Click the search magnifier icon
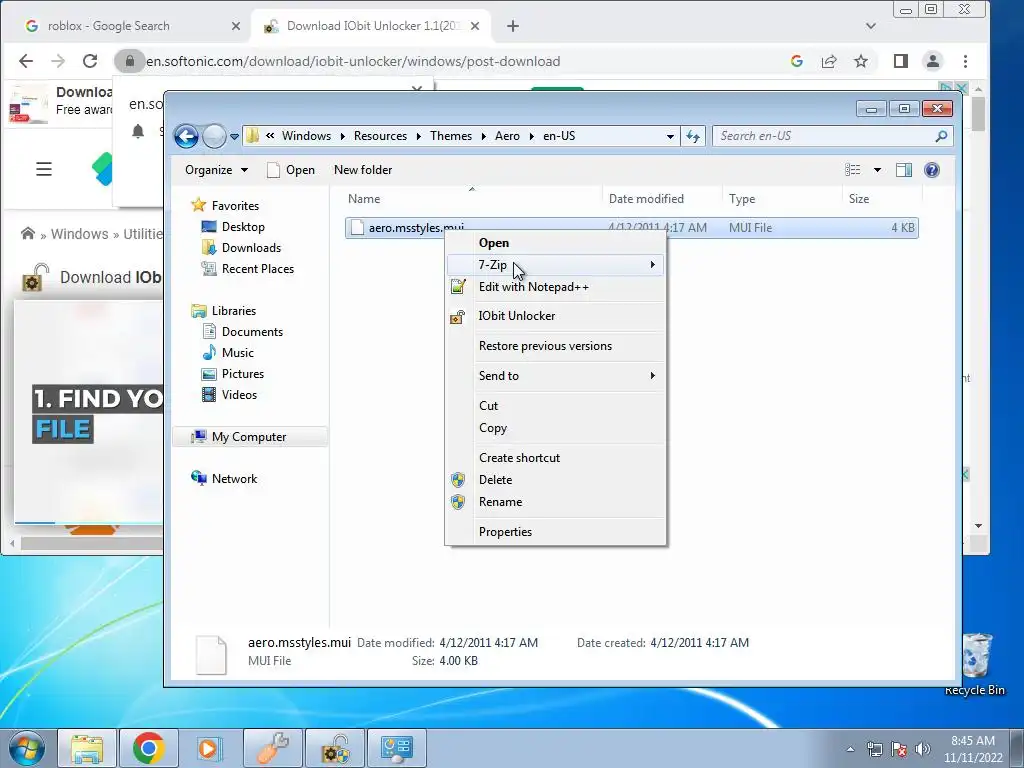 point(941,136)
